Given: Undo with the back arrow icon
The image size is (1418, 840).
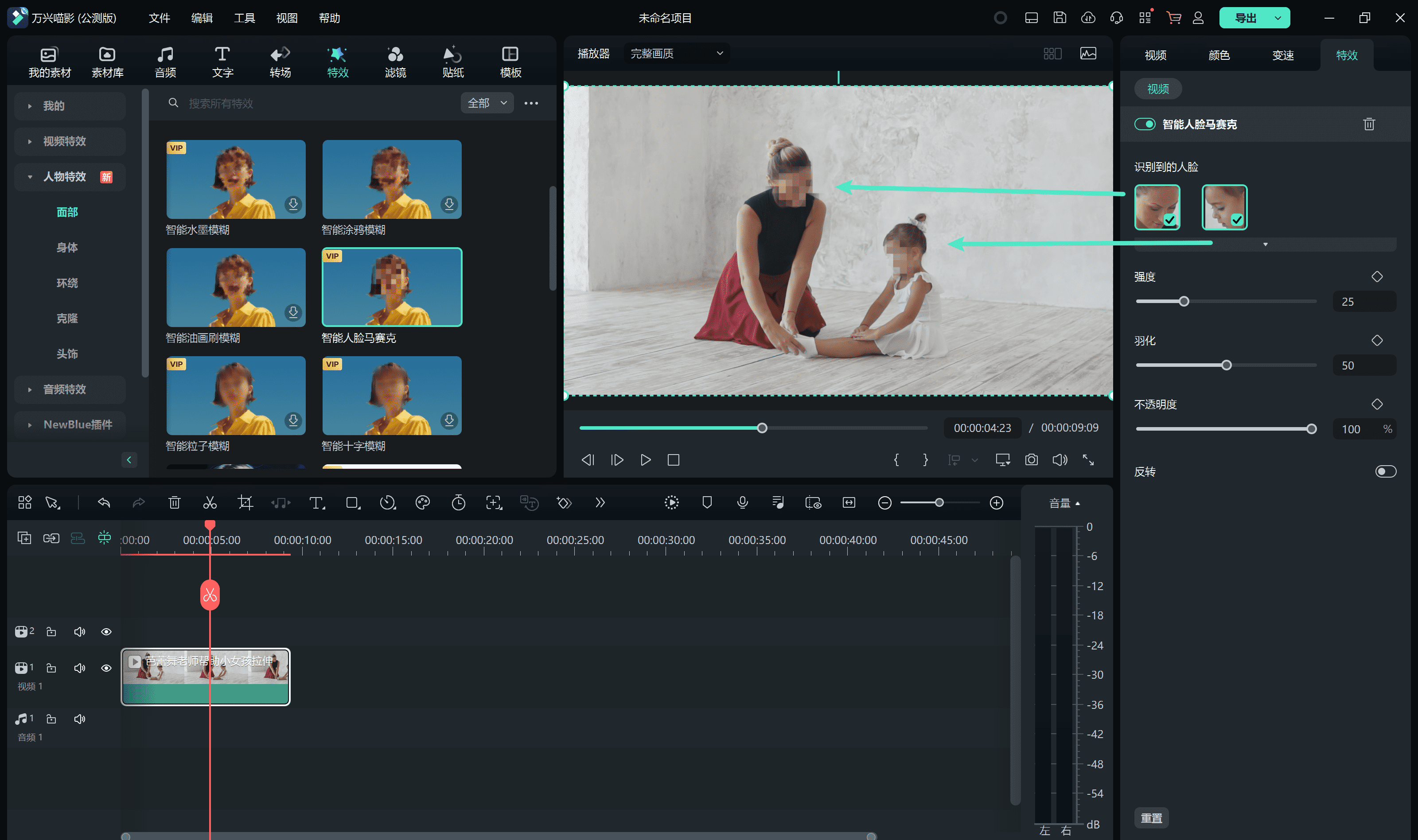Looking at the screenshot, I should (x=104, y=503).
